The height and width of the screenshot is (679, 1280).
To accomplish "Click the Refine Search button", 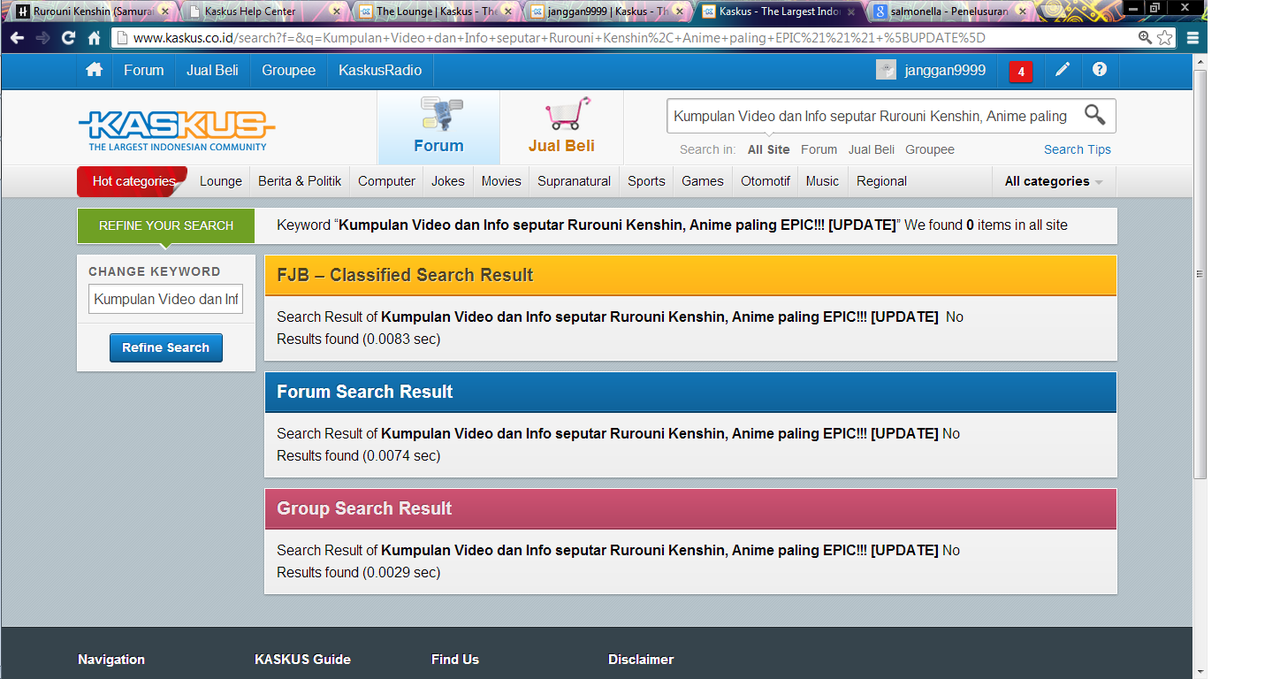I will pos(166,347).
